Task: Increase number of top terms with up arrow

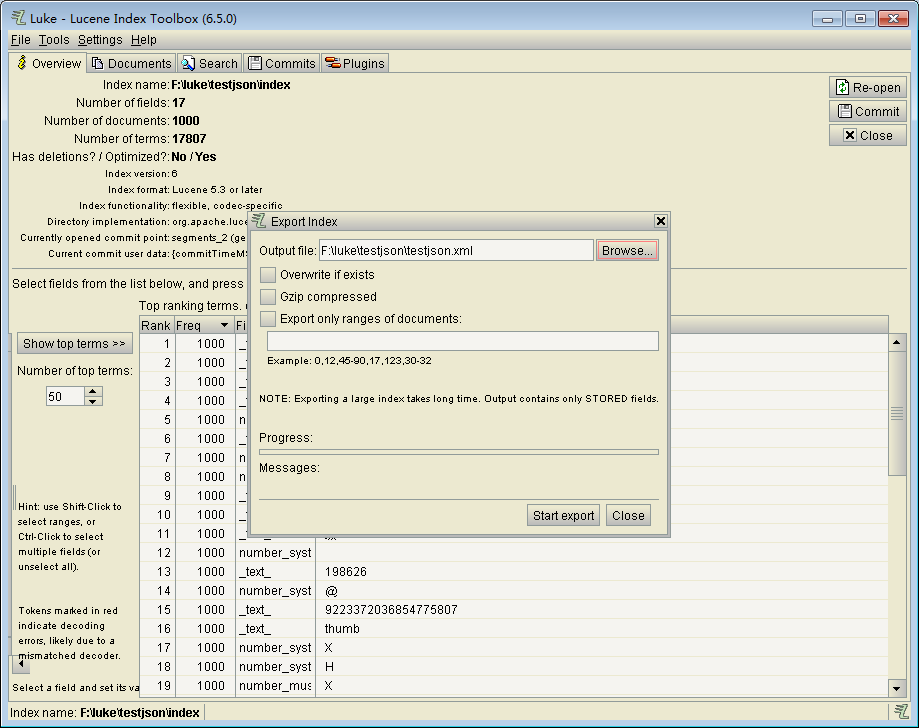Action: 93,392
